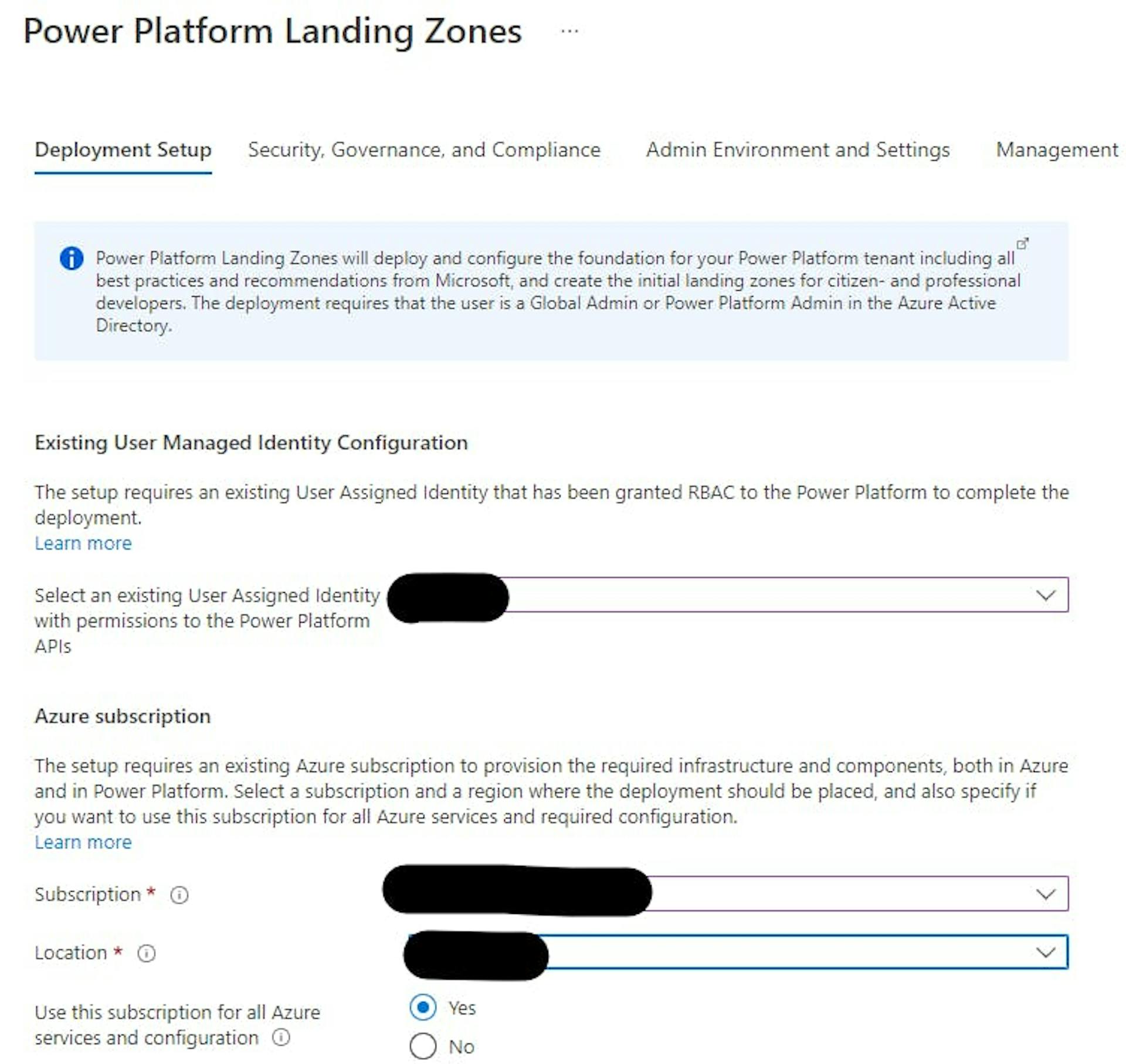
Task: Show info icon for subscription usage option
Action: [x=281, y=1038]
